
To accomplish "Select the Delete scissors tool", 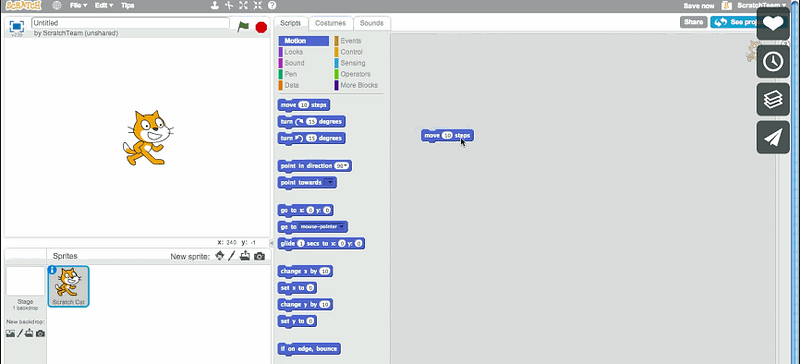I will point(229,5).
